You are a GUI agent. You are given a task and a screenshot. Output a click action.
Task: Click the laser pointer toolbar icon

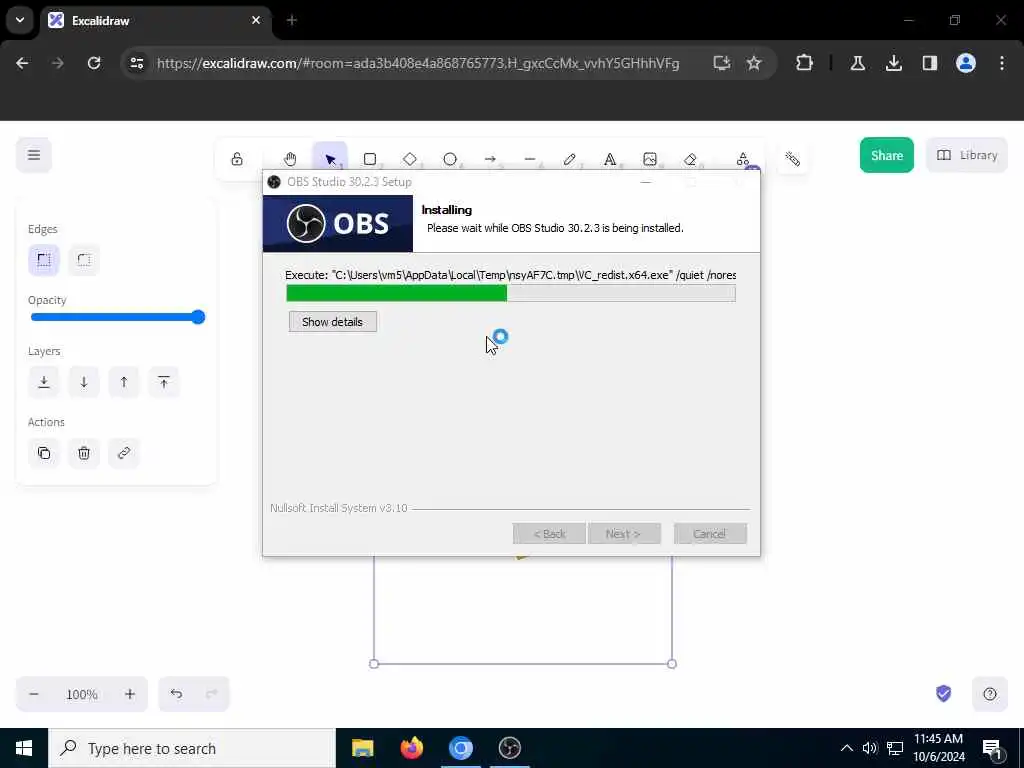[792, 159]
